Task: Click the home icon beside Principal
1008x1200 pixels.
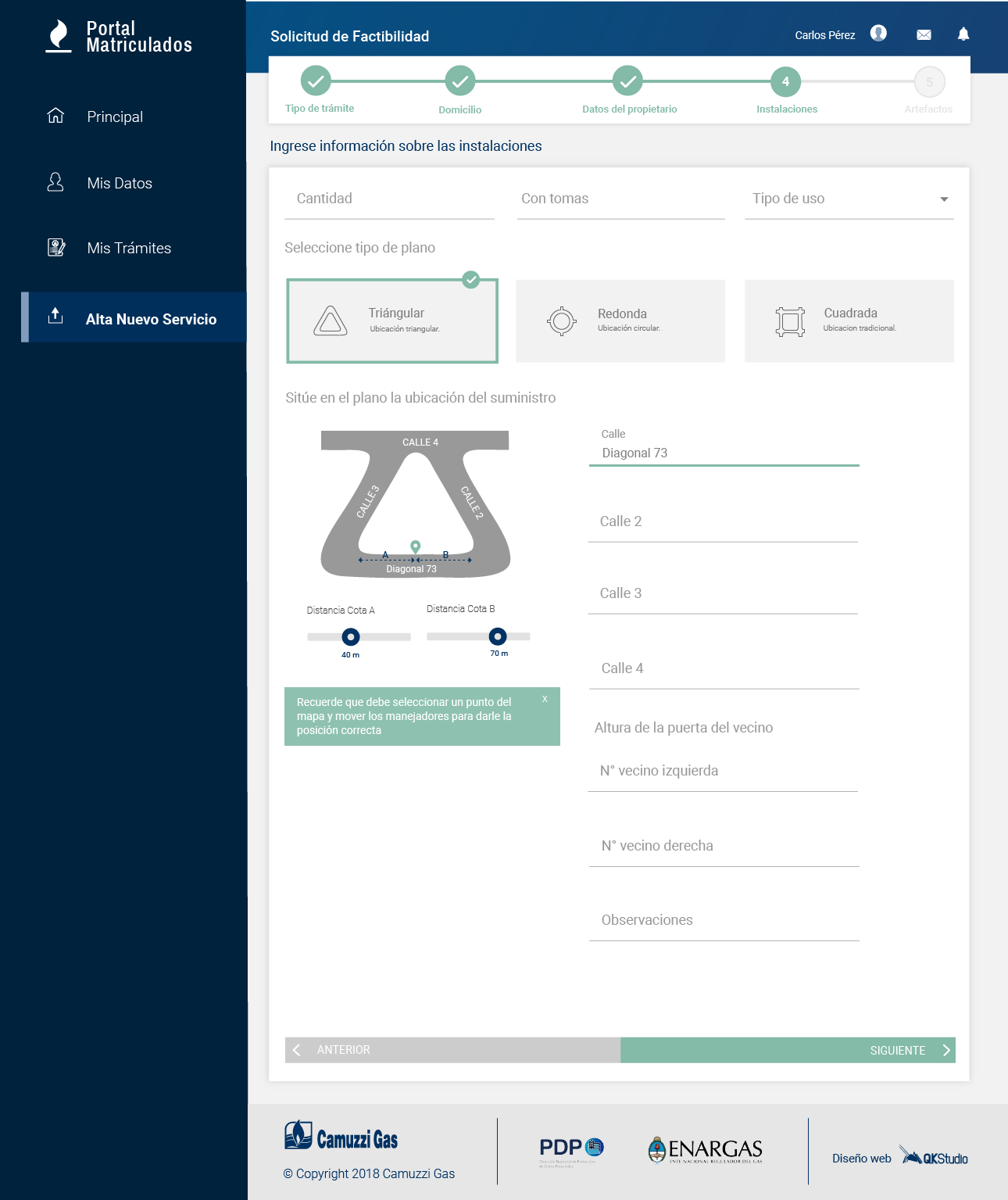Action: click(55, 116)
